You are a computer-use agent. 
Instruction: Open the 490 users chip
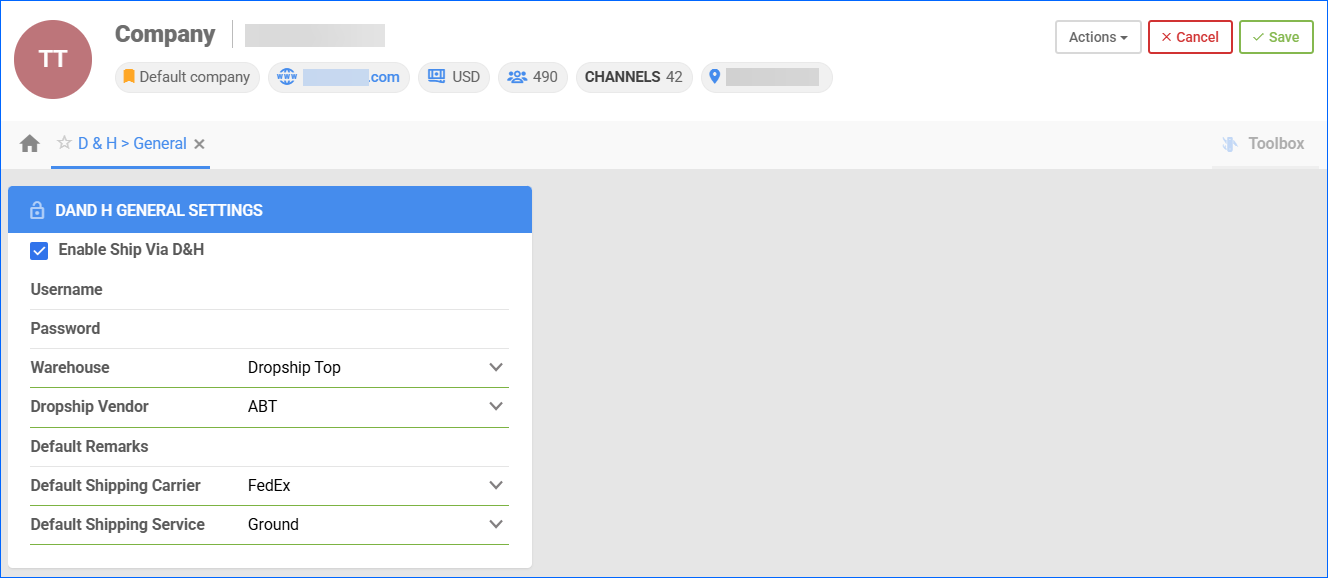(532, 77)
